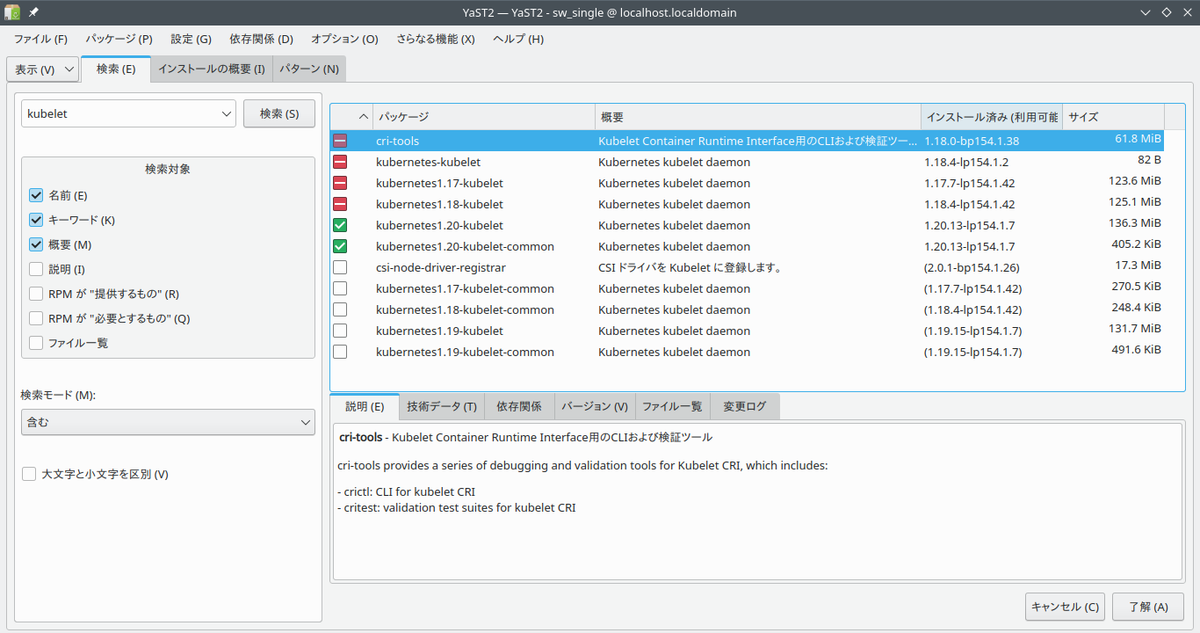
Task: Select the csi-node-driver-registrar package name
Action: [x=441, y=267]
